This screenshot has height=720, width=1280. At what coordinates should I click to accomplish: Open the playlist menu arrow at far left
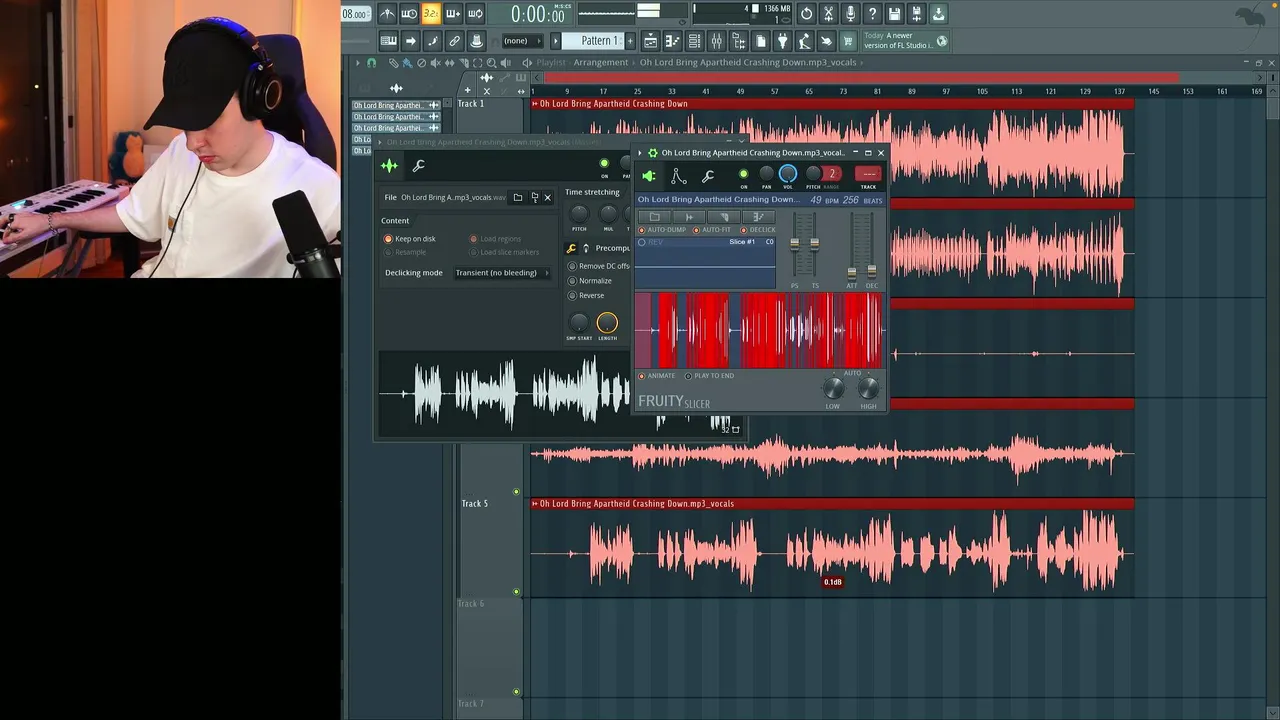tap(357, 62)
